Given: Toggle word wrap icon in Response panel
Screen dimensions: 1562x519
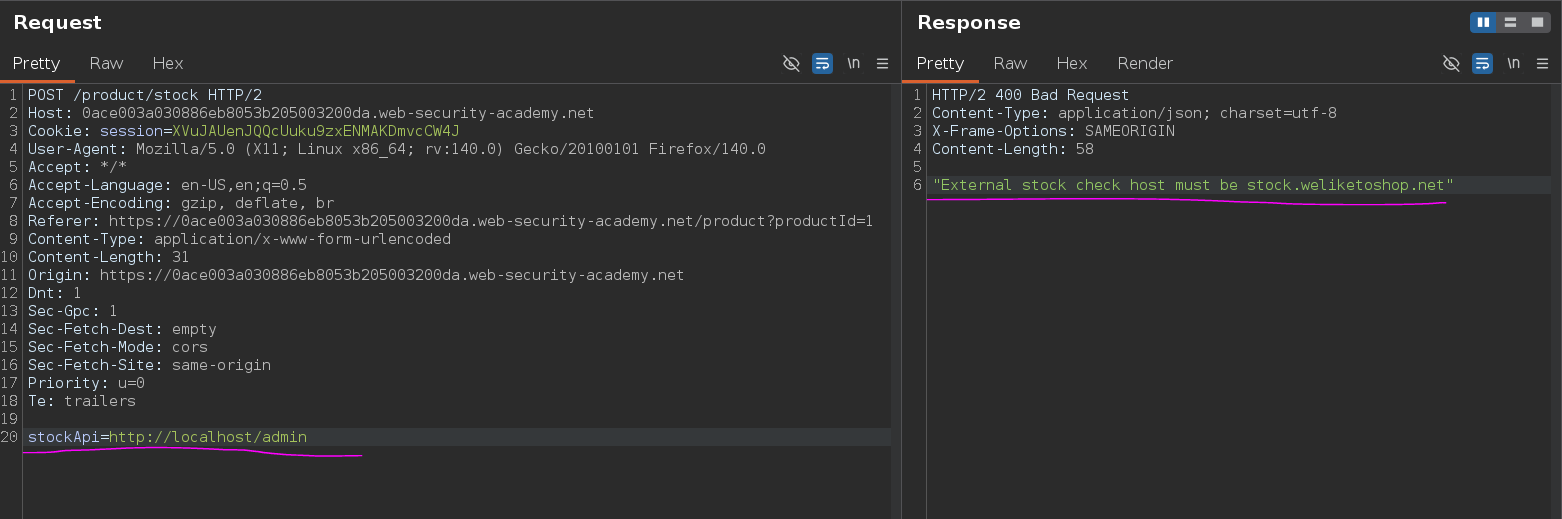Looking at the screenshot, I should (1482, 63).
